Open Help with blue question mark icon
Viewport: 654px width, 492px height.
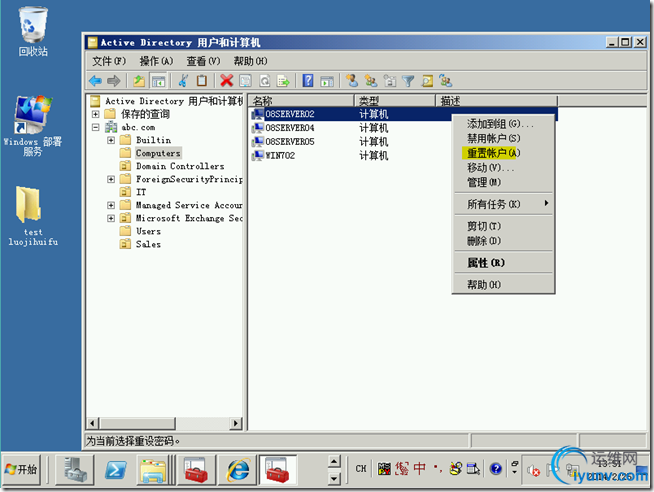(308, 80)
